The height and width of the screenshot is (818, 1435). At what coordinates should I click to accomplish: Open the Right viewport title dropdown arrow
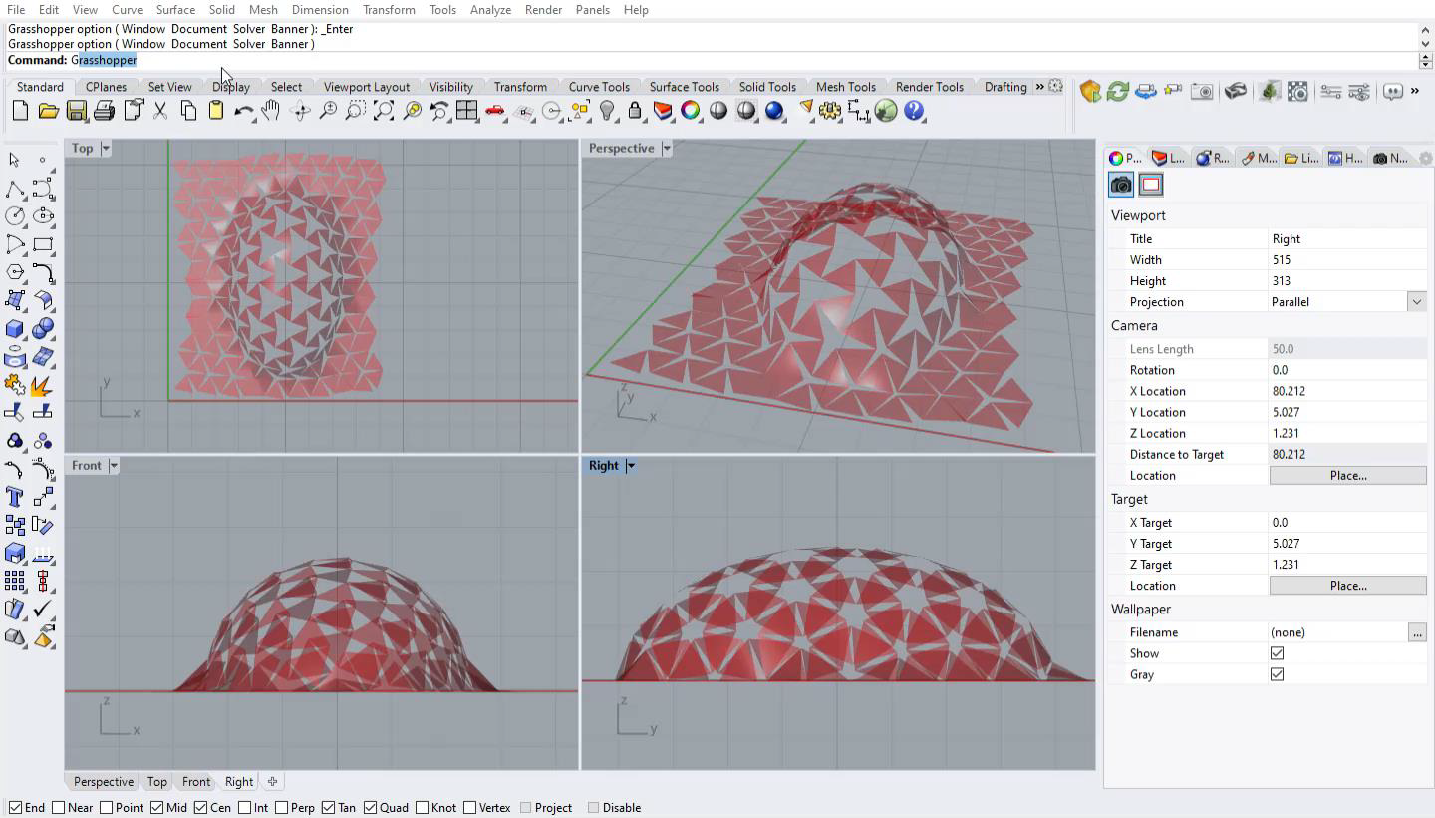pos(631,466)
